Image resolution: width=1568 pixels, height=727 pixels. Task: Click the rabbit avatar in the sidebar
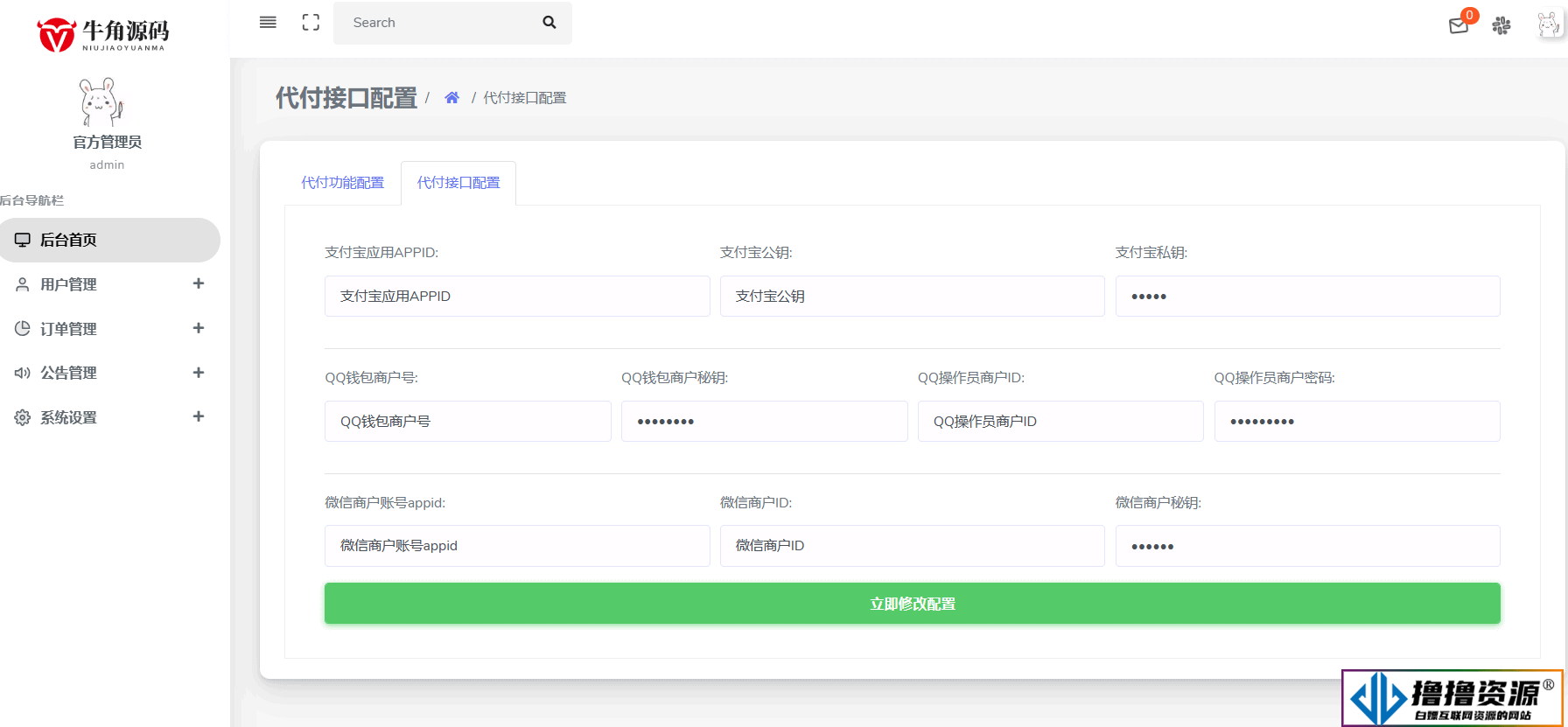tap(102, 102)
